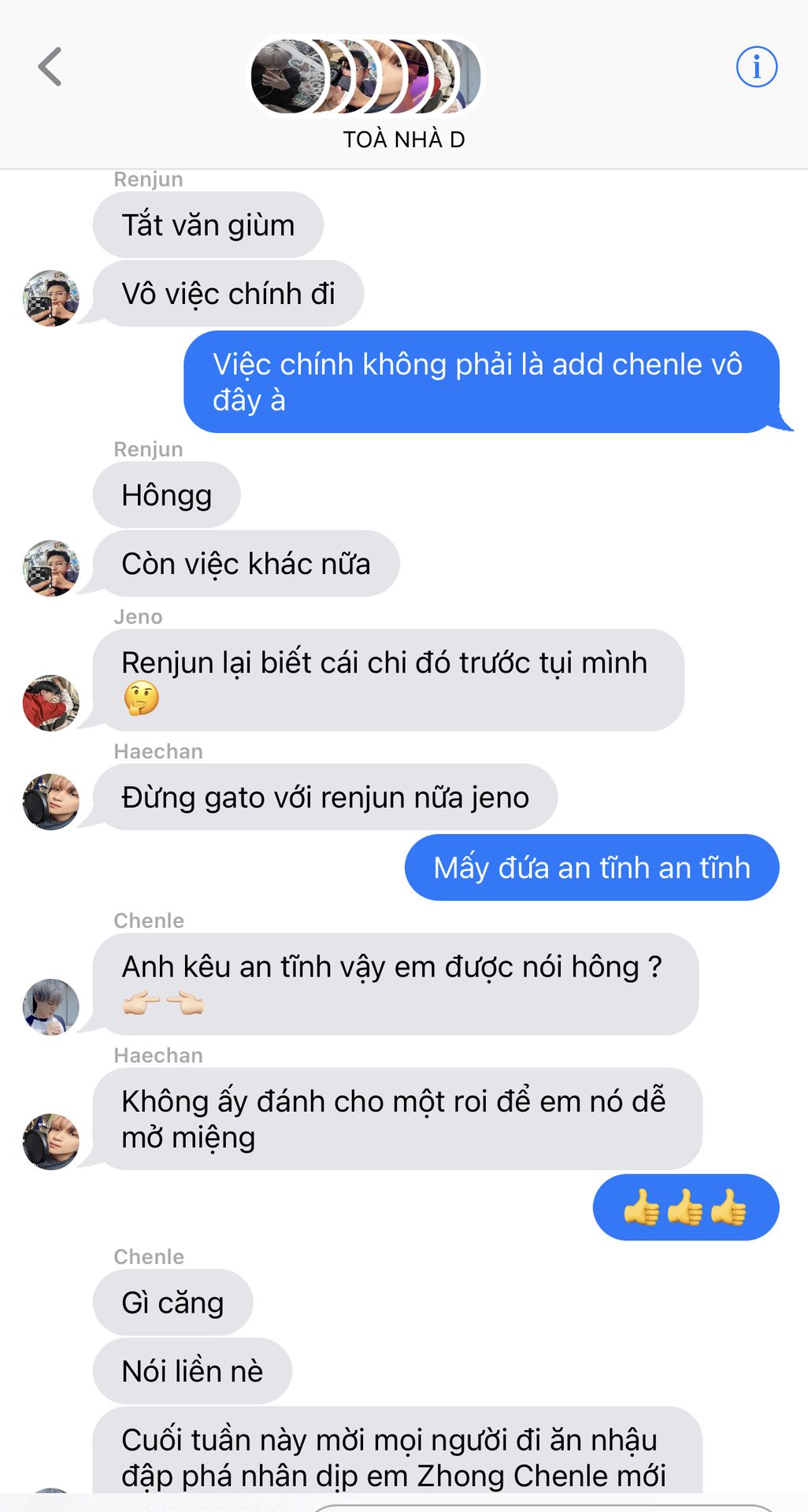The image size is (808, 1512).
Task: Tap the back chevron arrow
Action: (x=50, y=67)
